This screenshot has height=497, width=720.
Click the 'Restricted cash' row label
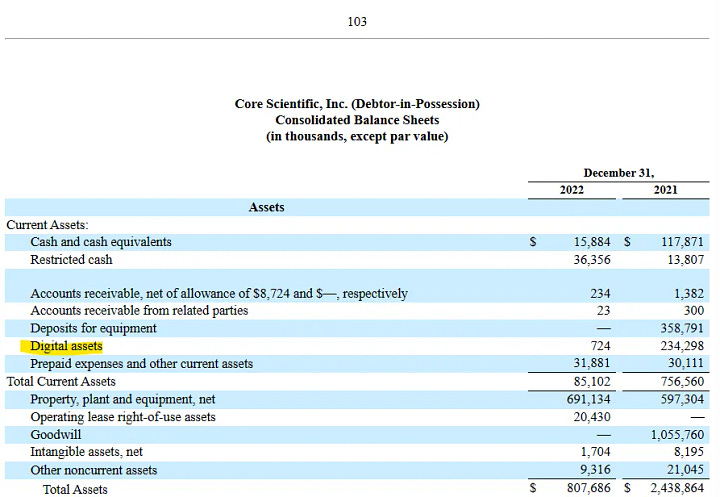(x=71, y=260)
